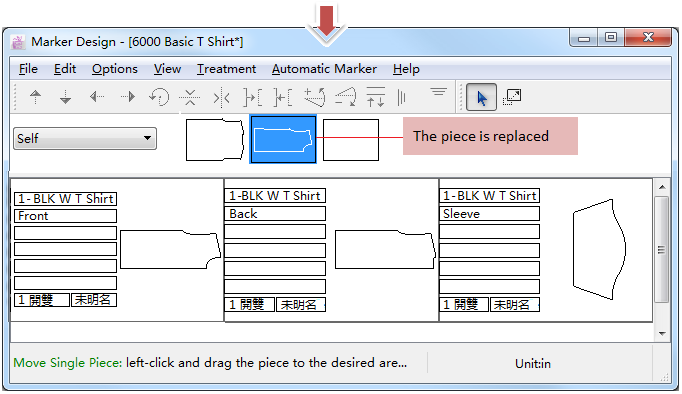This screenshot has width=682, height=394.
Task: Open the Automatic Marker menu
Action: [x=324, y=69]
